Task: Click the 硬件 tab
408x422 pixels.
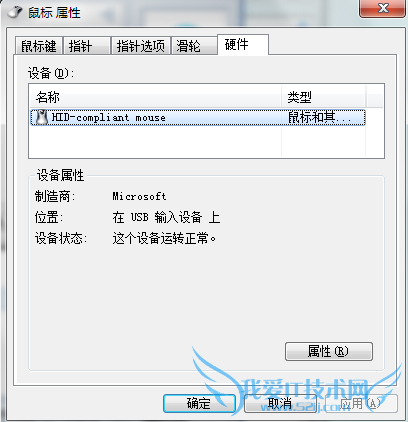Action: (243, 44)
